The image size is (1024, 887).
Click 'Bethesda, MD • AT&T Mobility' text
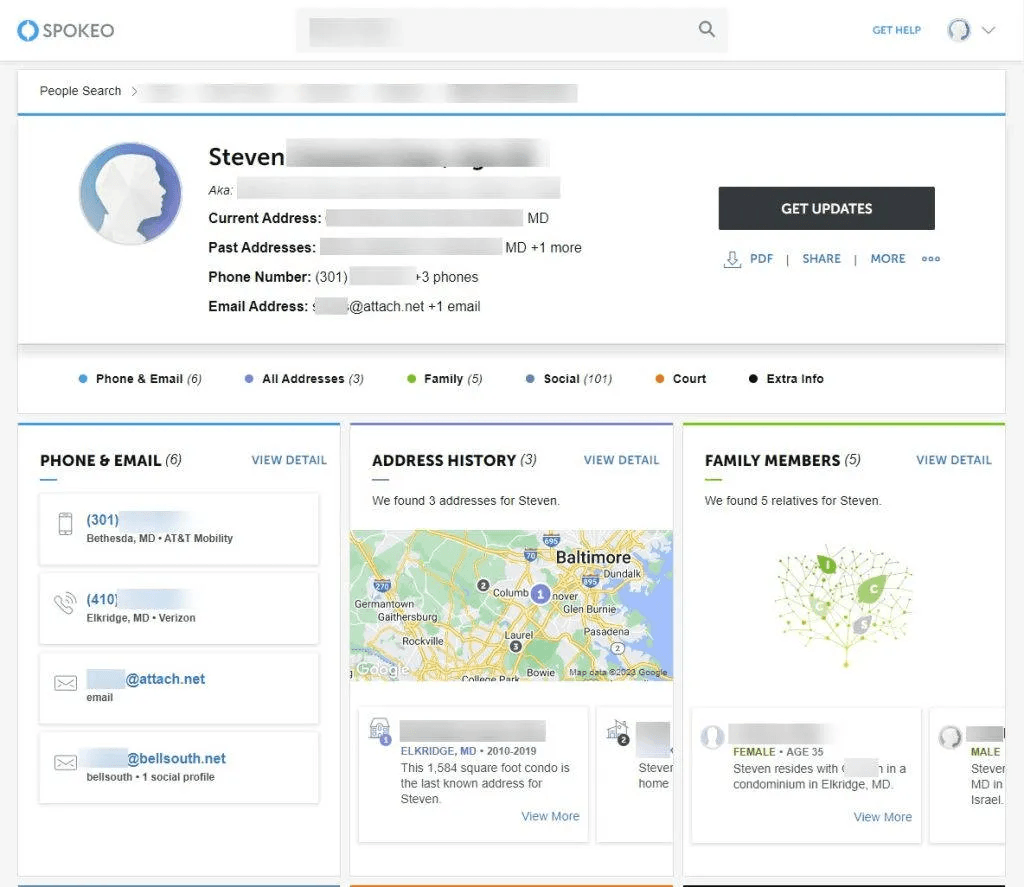(159, 538)
